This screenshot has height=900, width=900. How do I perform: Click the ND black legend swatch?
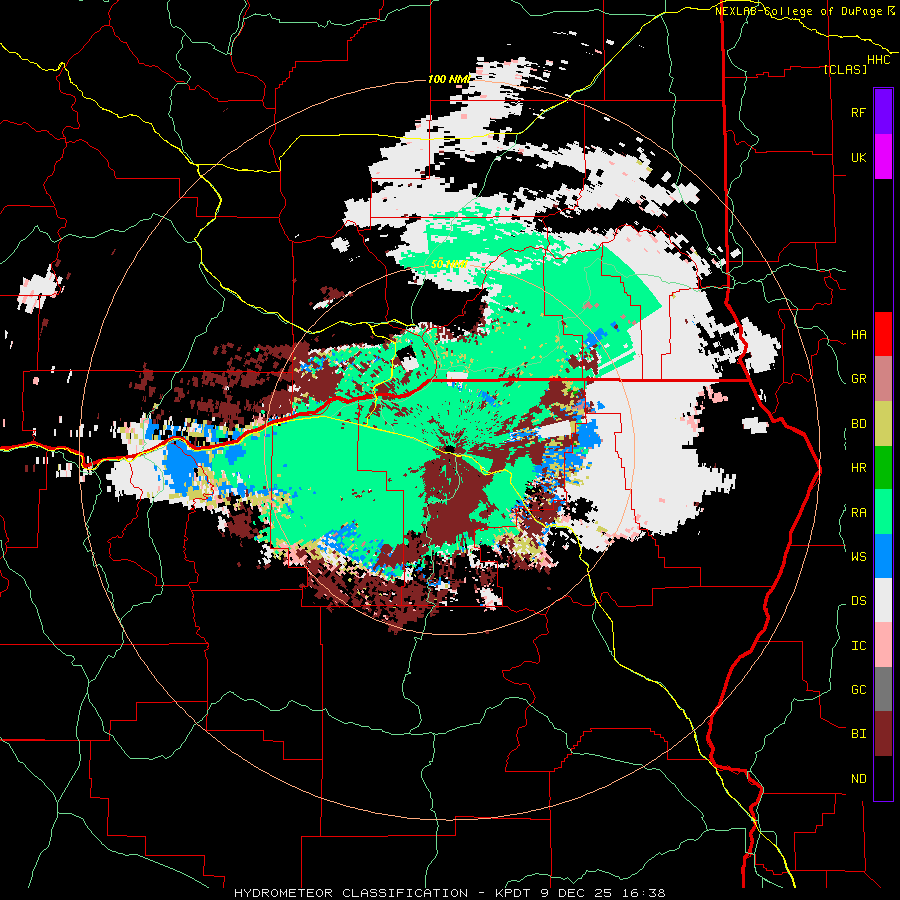[883, 778]
